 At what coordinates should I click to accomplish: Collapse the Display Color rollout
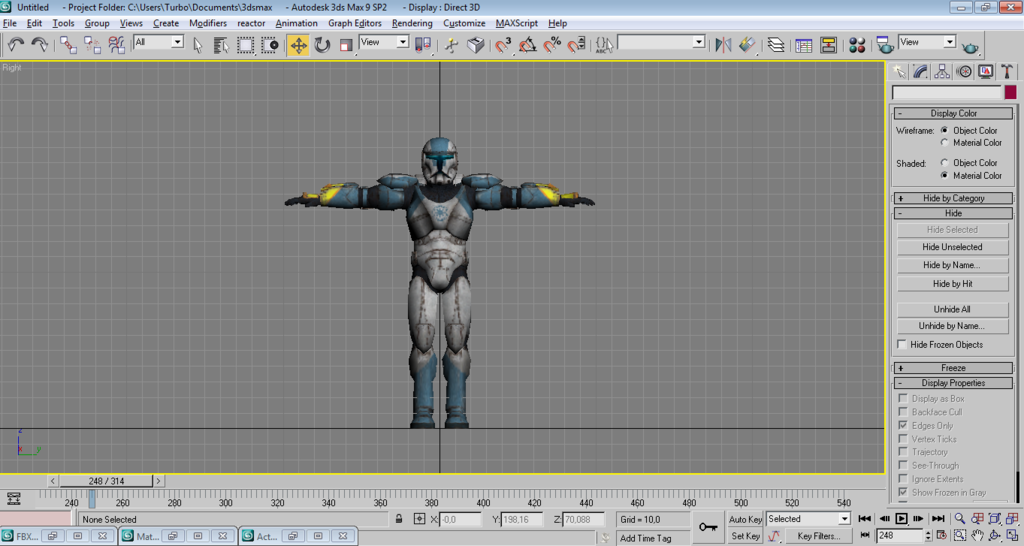point(953,113)
